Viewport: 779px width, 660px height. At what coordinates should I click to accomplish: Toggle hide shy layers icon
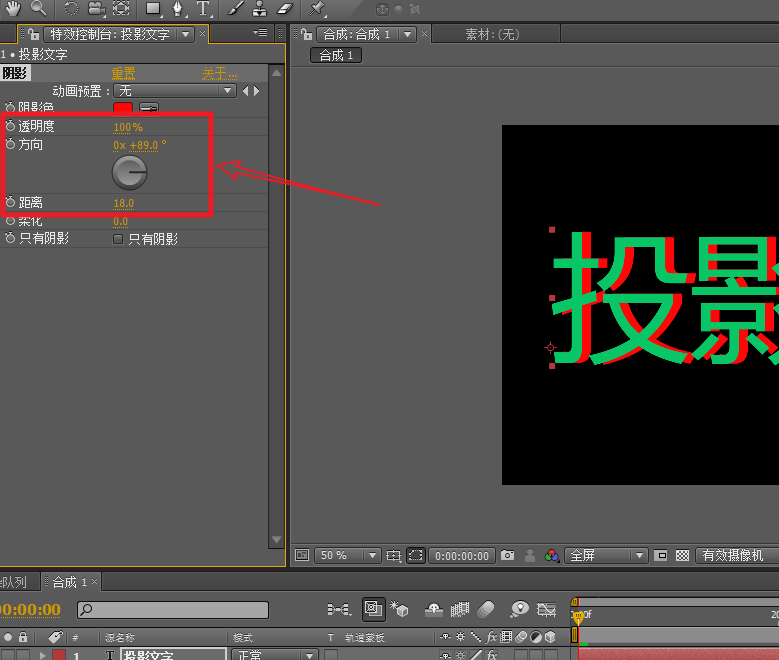(434, 609)
